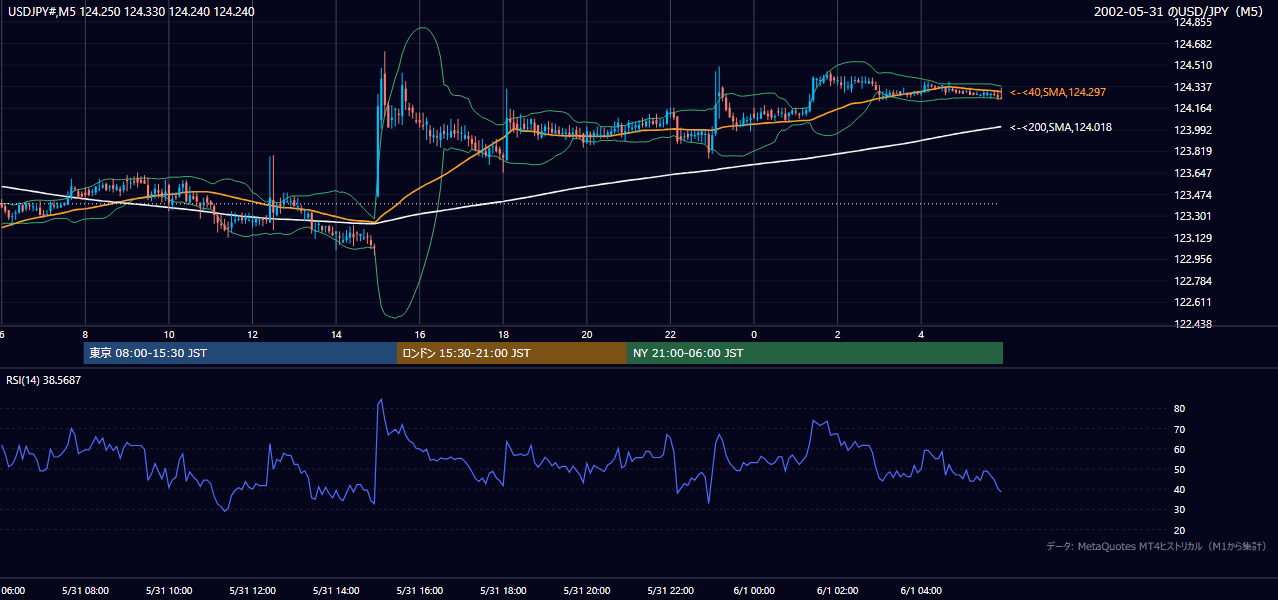Click the '2002-05-31 のUSD/JPY (M5)' heading
Screen dimensions: 1278x600
click(x=1180, y=11)
